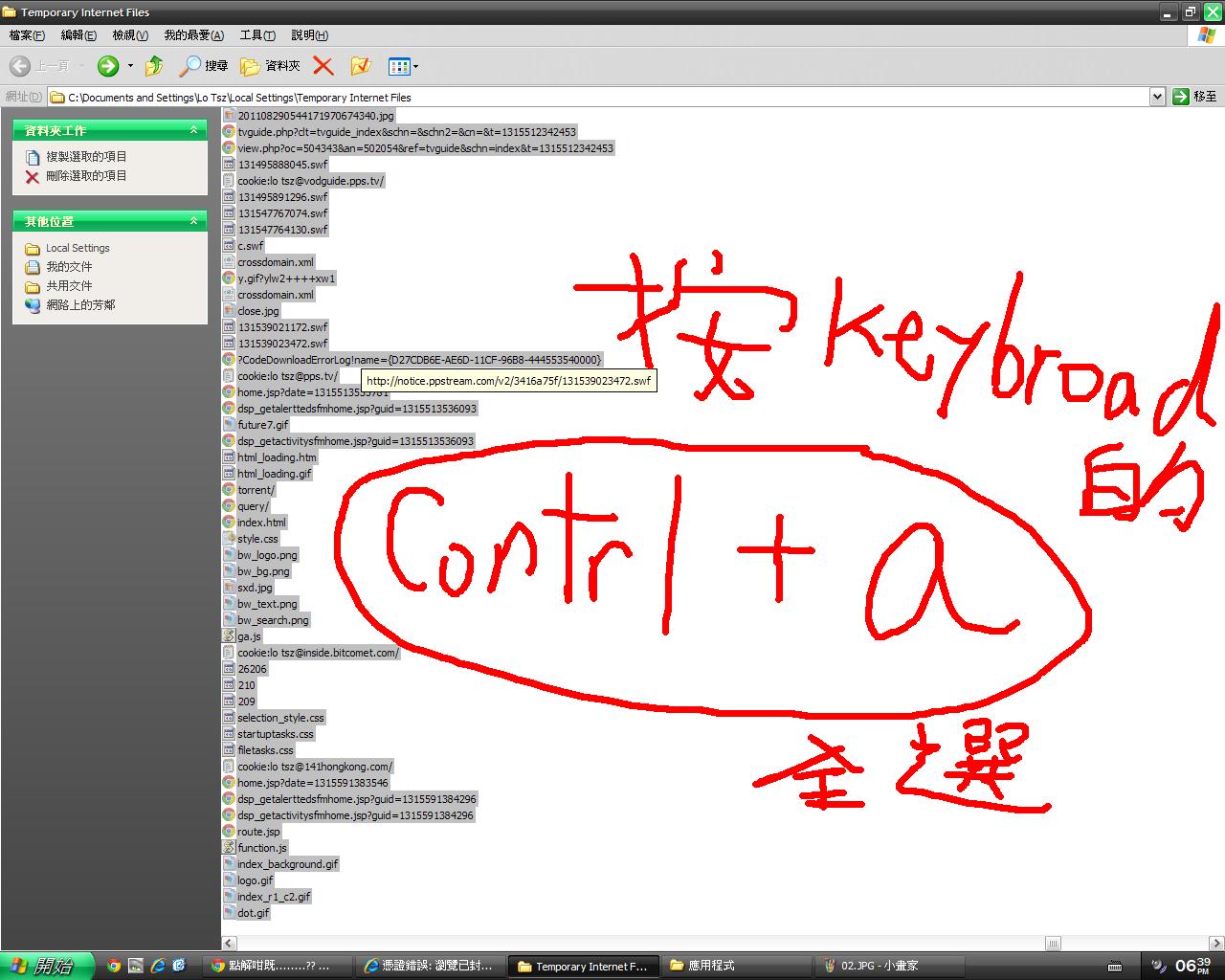Select the file crossdomain.xml
Image resolution: width=1225 pixels, height=980 pixels.
click(x=275, y=262)
